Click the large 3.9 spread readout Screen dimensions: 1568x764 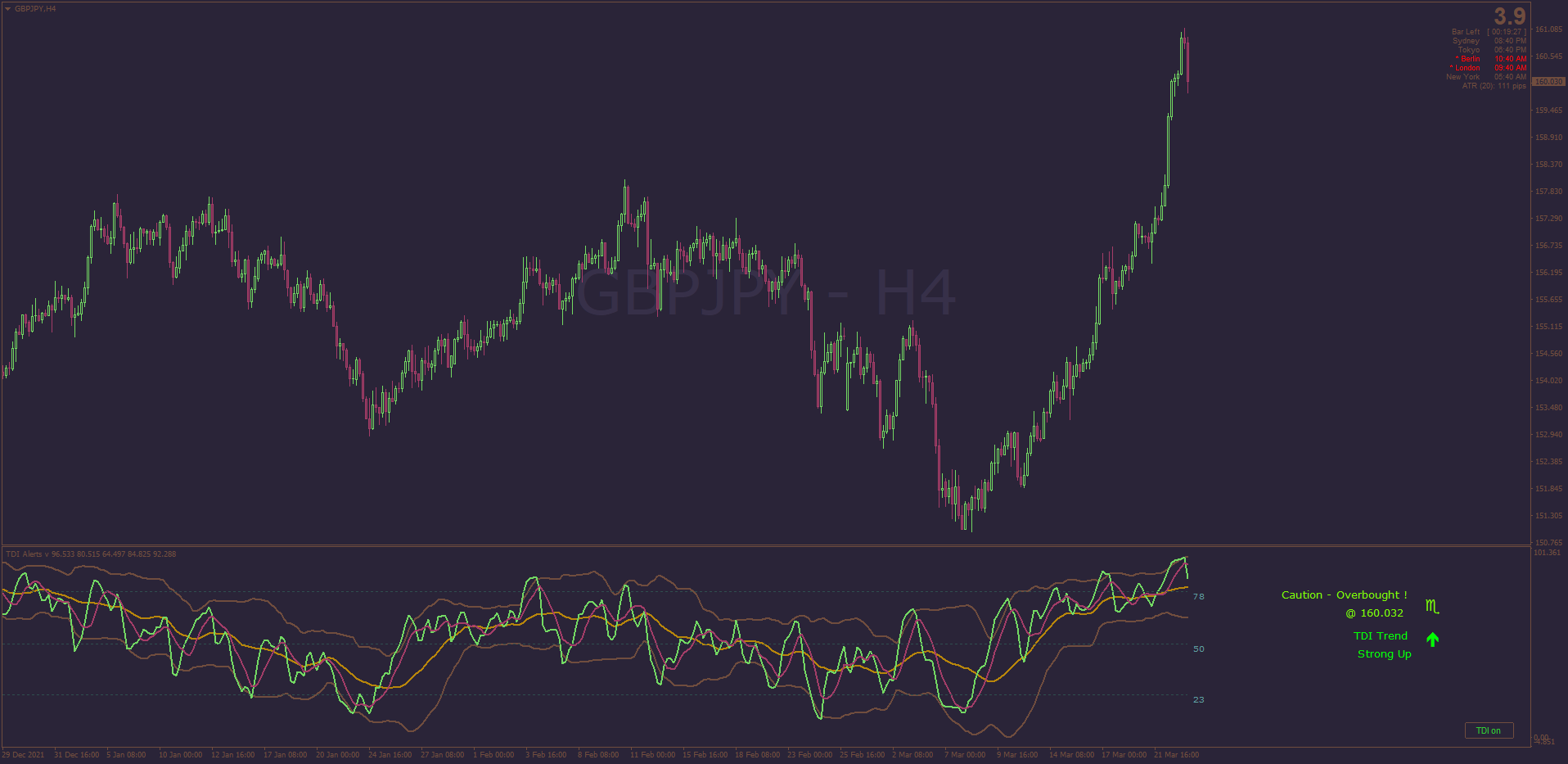(1510, 16)
